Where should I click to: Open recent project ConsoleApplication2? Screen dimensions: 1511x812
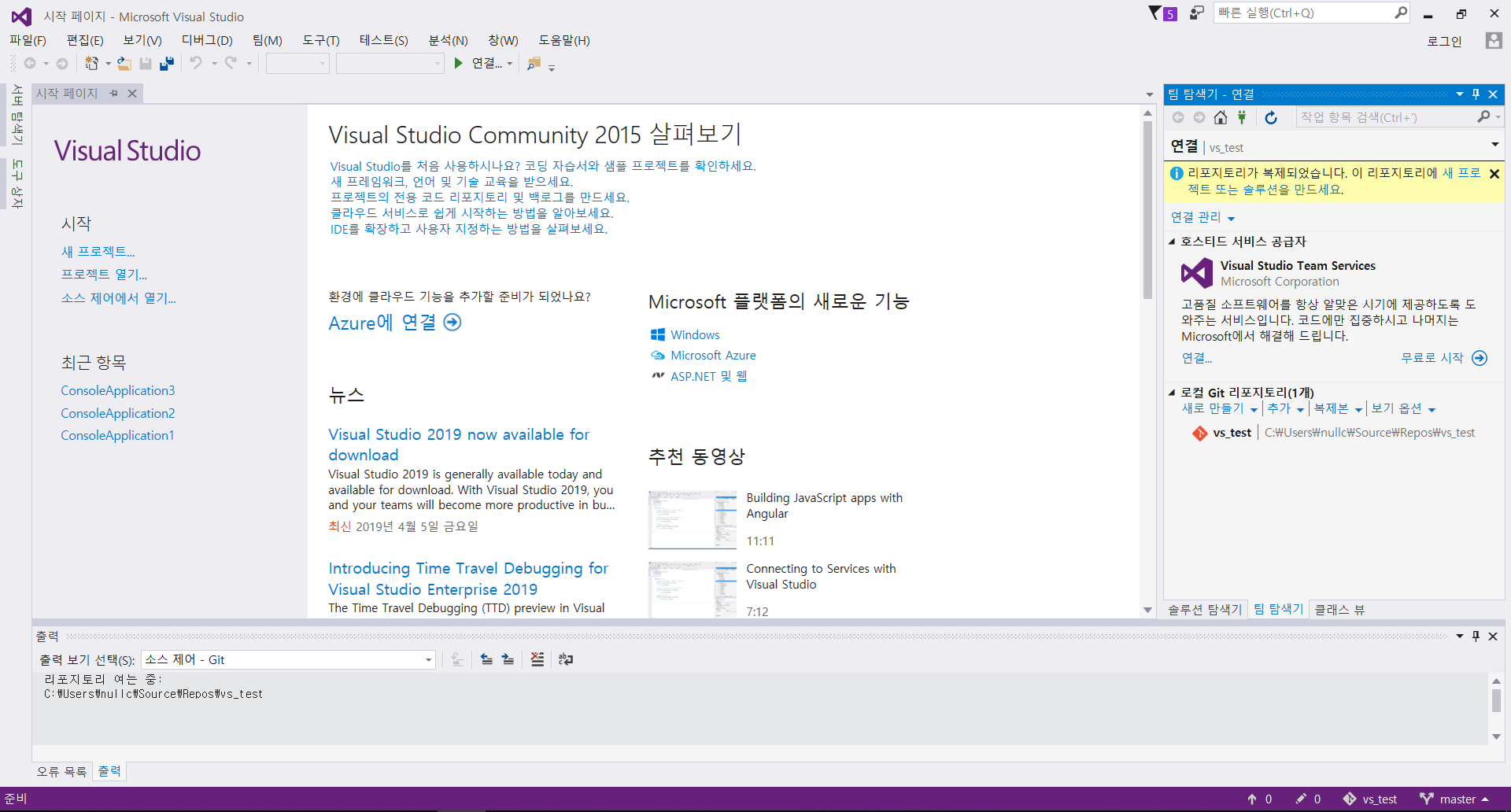click(118, 413)
